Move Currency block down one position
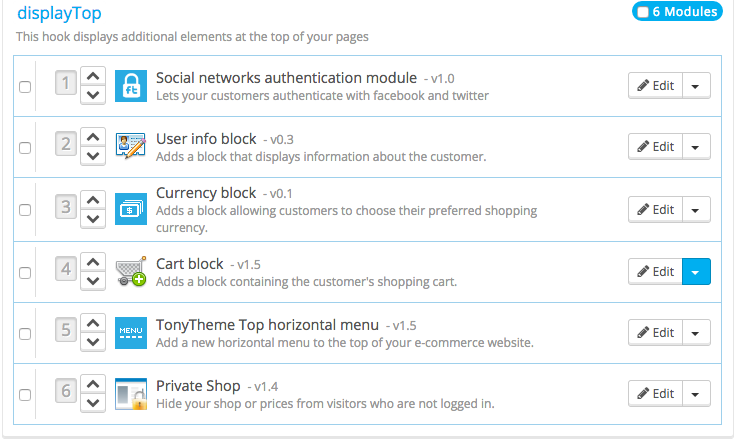Image resolution: width=749 pixels, height=442 pixels. click(93, 219)
